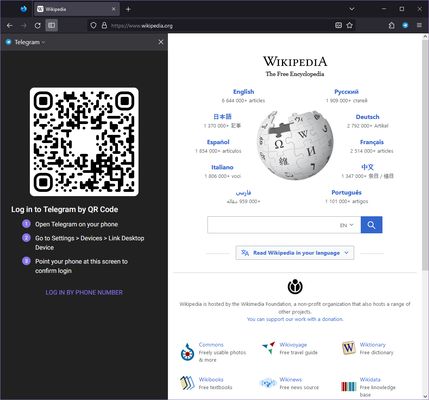
Task: Open Français Wikipedia link
Action: [x=372, y=142]
